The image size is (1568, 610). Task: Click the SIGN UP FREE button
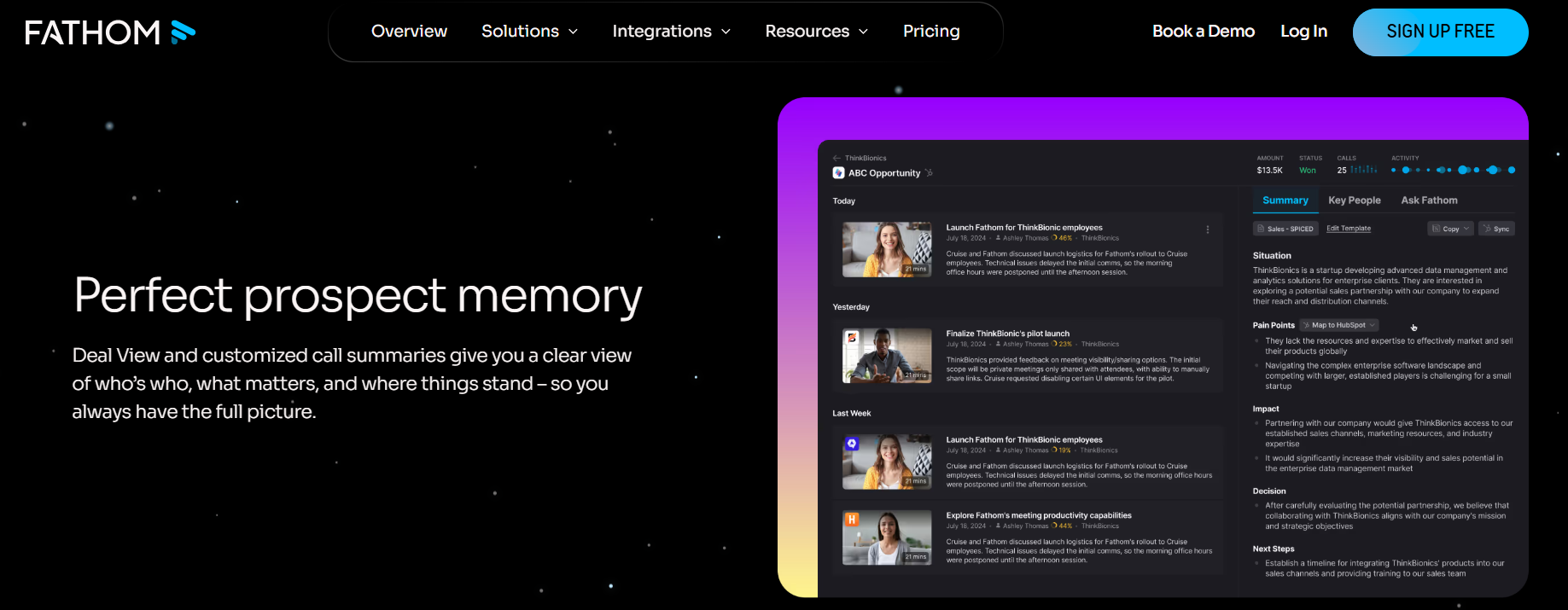pyautogui.click(x=1440, y=32)
